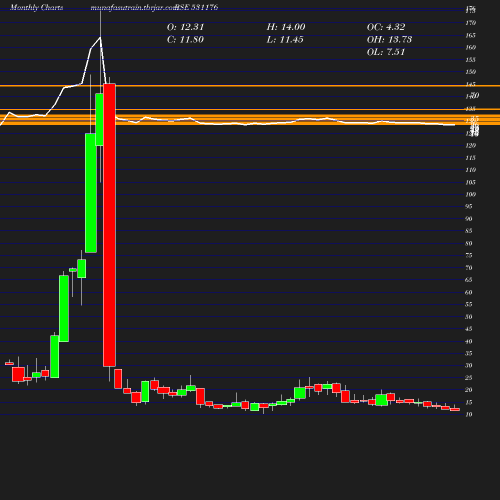Click the 165 price axis label
The width and height of the screenshot is (500, 500).
coord(470,35)
